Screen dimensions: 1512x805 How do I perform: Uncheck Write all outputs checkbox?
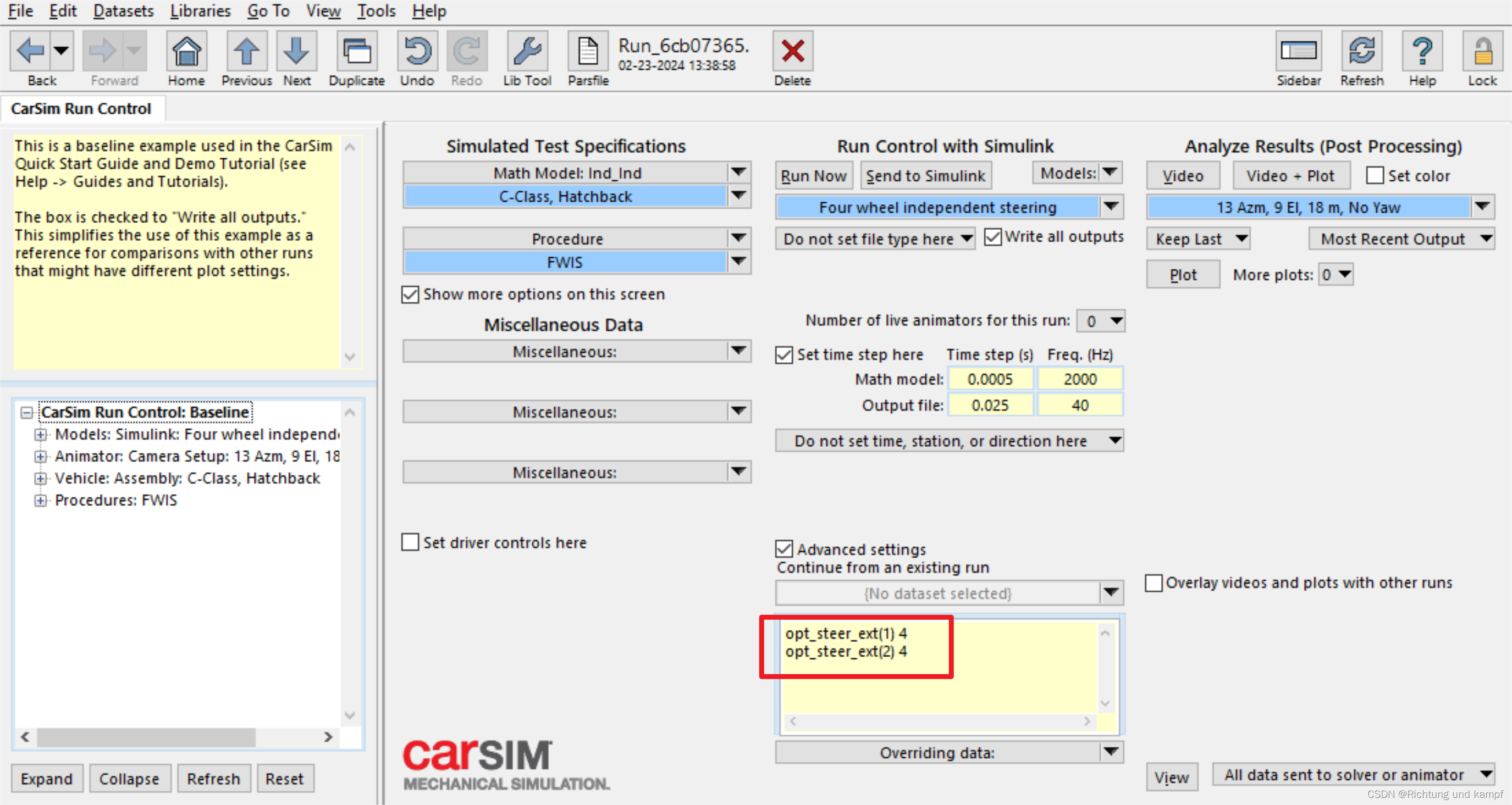(x=992, y=237)
